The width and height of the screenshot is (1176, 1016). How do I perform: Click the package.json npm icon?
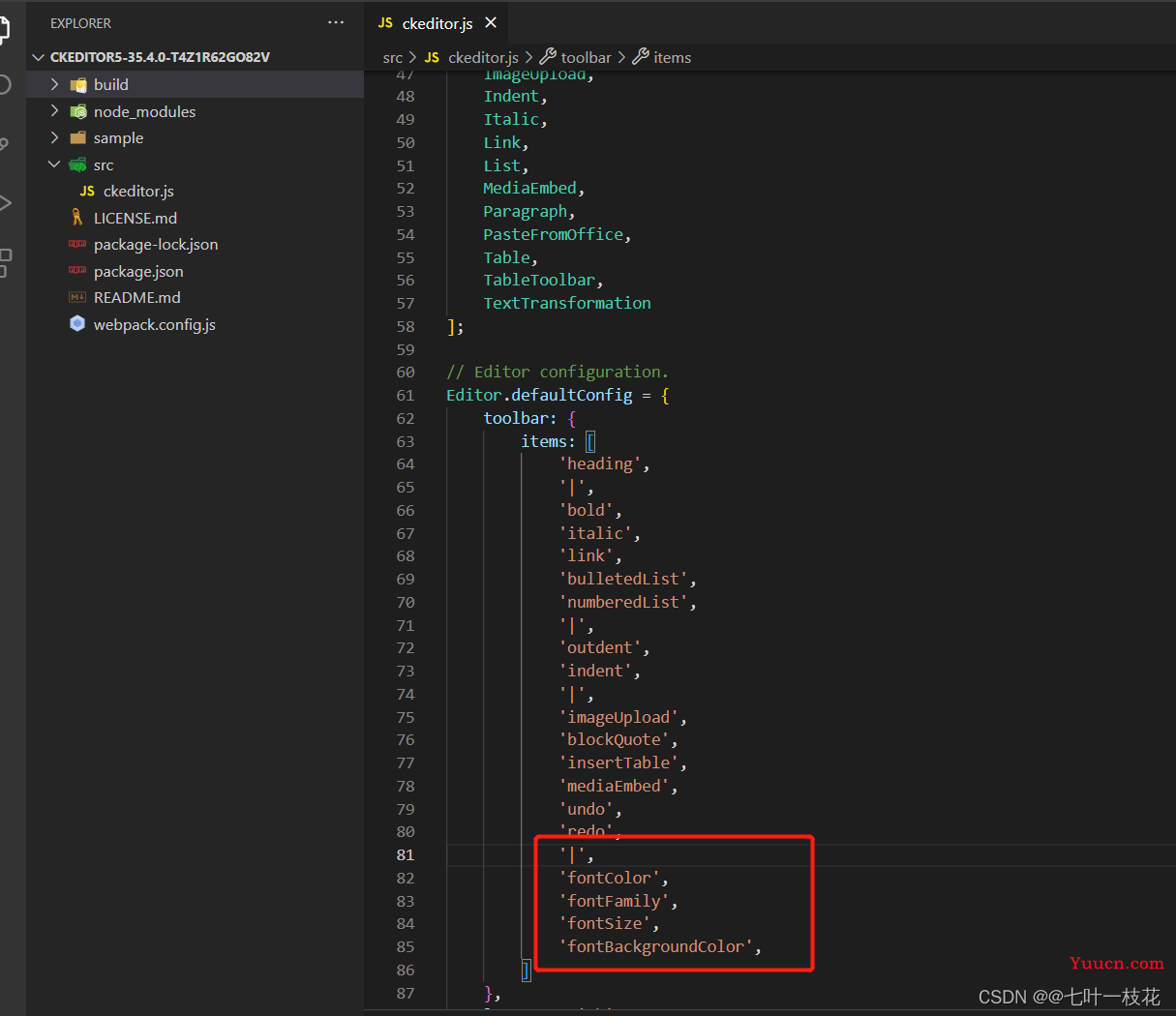77,271
